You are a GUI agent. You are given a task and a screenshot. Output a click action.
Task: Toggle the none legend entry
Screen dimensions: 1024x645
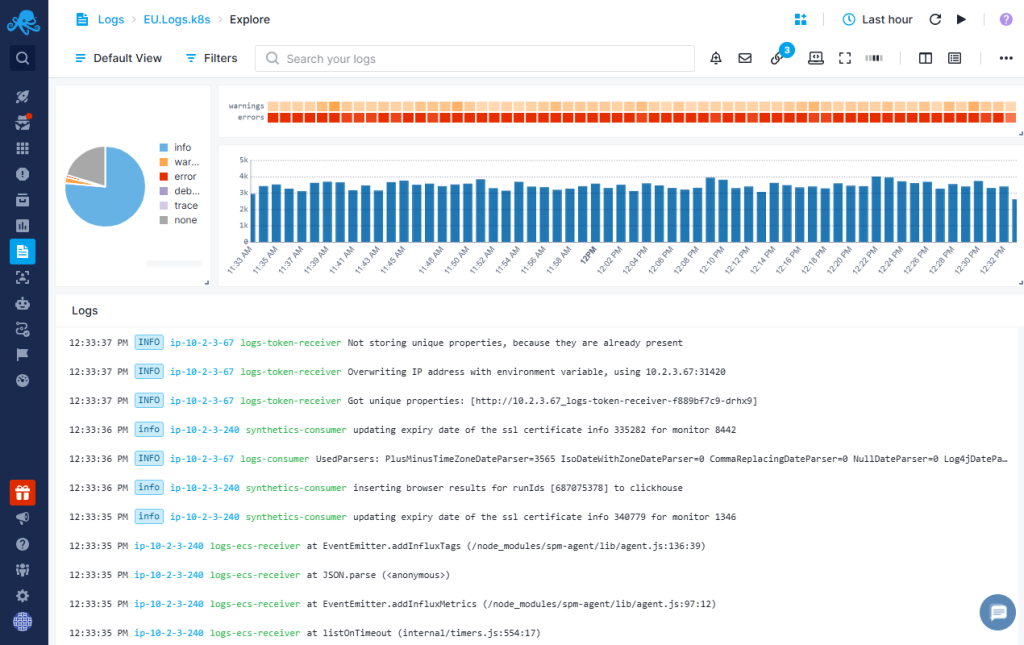point(178,220)
